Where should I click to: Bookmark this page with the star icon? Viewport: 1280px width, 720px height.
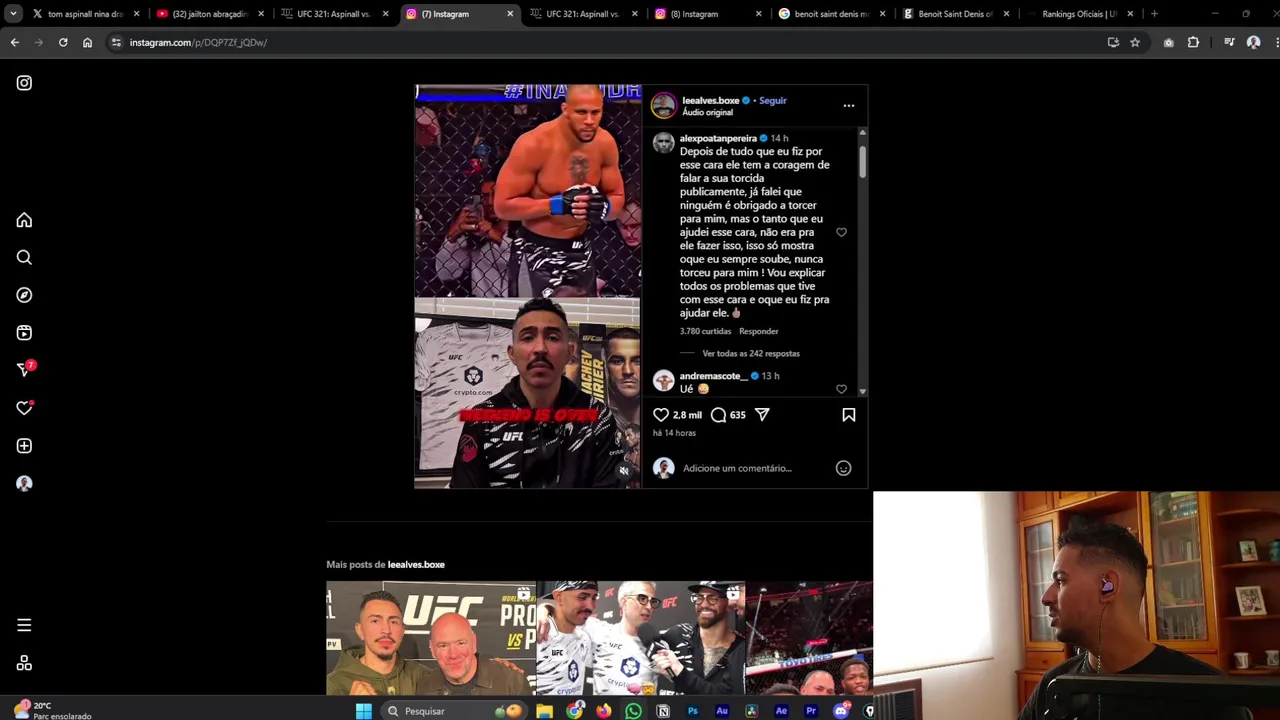coord(1135,42)
